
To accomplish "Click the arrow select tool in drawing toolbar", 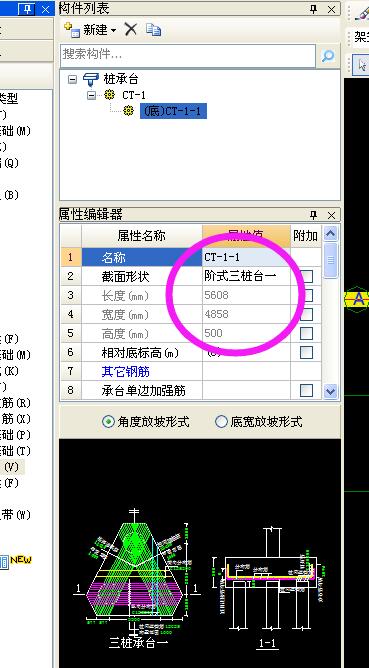I will coord(362,65).
